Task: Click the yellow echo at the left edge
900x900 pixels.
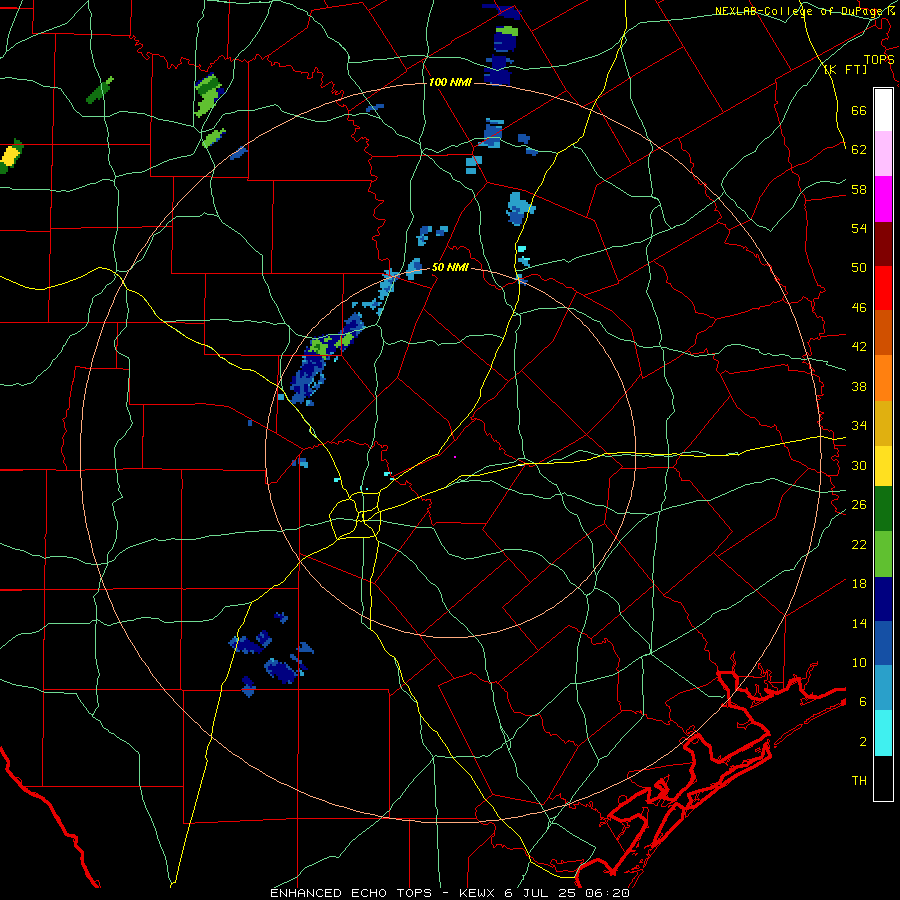Action: 10,156
